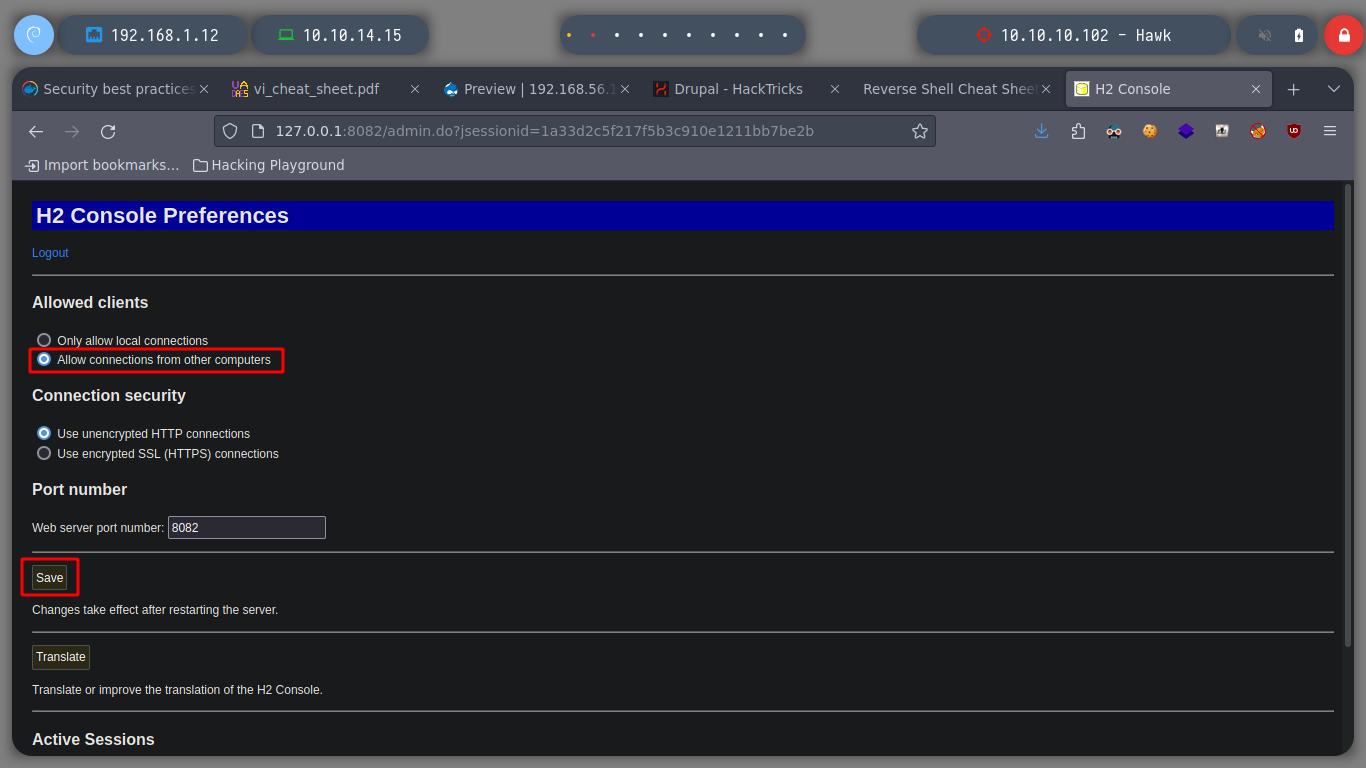Click the Translate button

(61, 657)
